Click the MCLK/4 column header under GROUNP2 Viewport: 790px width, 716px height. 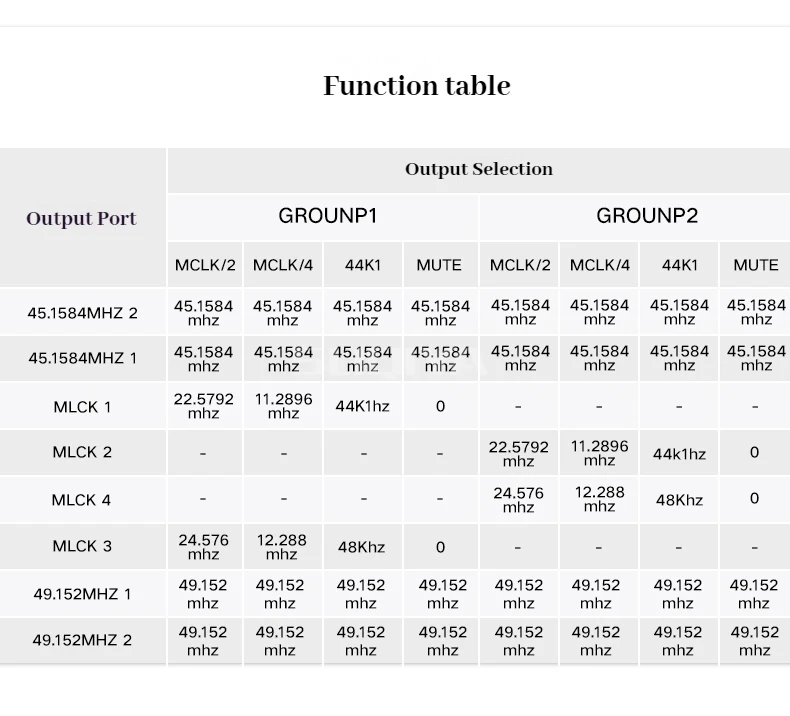coord(599,265)
